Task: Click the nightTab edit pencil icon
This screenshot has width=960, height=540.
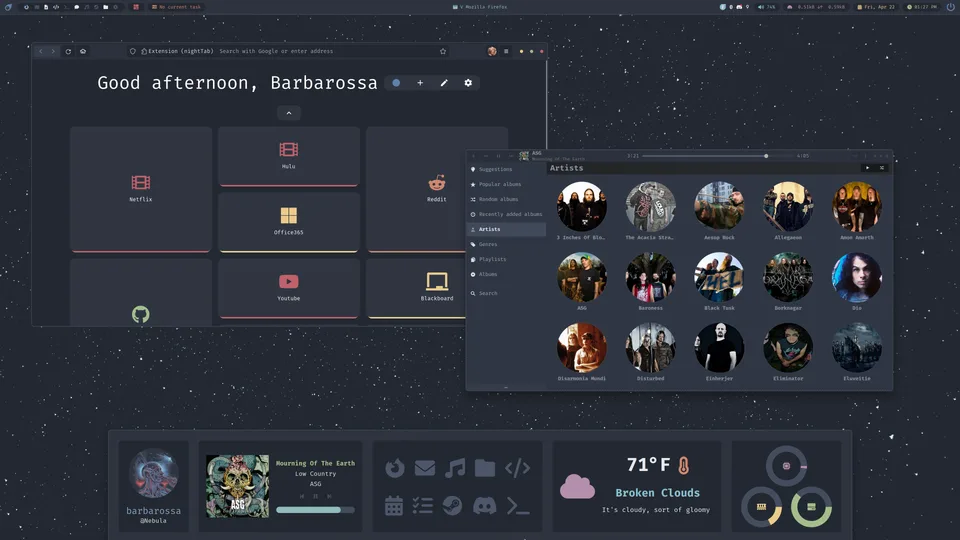Action: click(444, 83)
